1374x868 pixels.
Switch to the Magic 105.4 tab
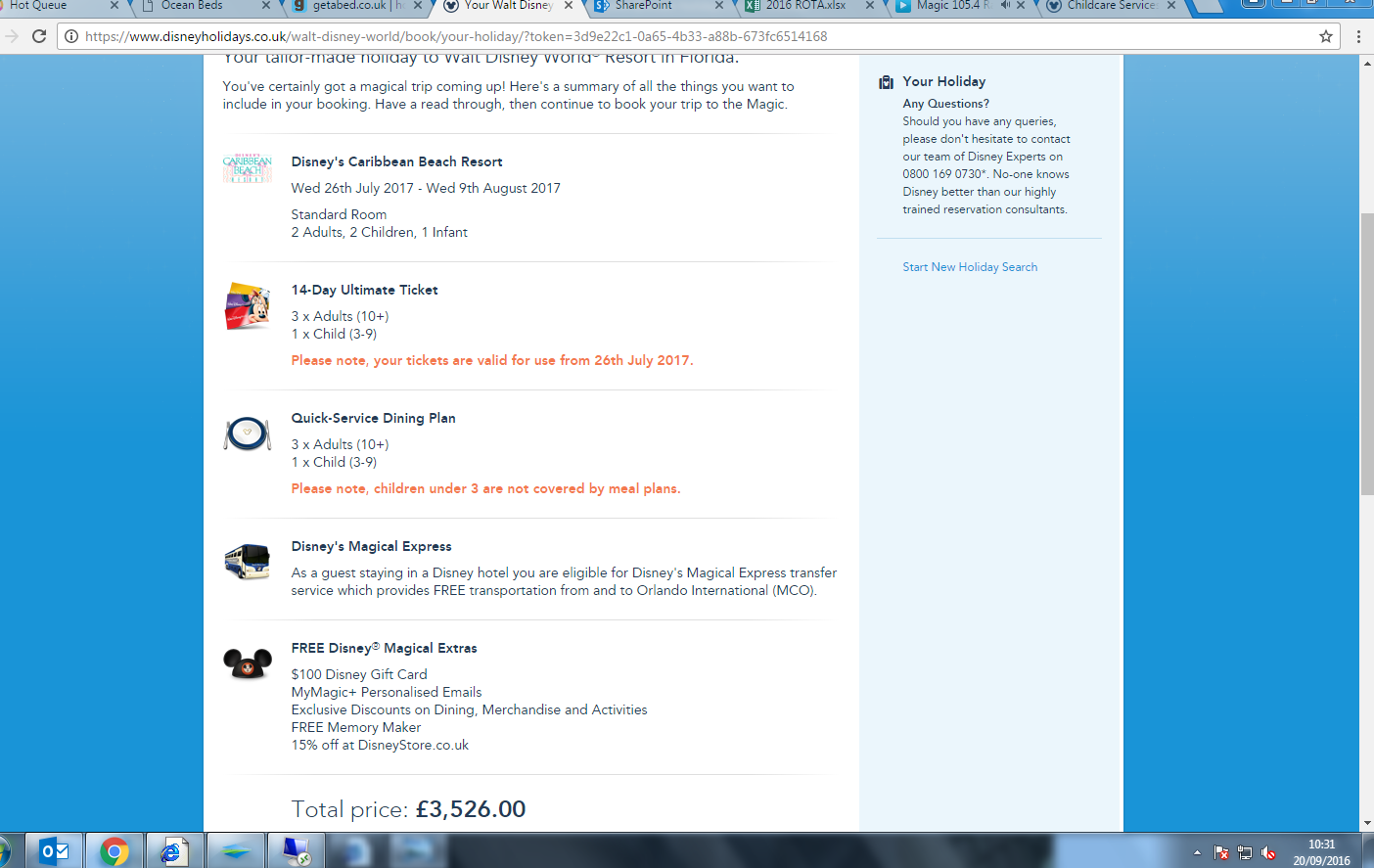[954, 6]
